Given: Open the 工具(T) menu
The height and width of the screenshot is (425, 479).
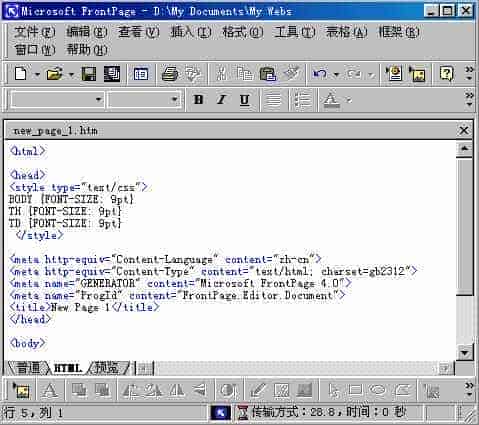Looking at the screenshot, I should point(295,32).
